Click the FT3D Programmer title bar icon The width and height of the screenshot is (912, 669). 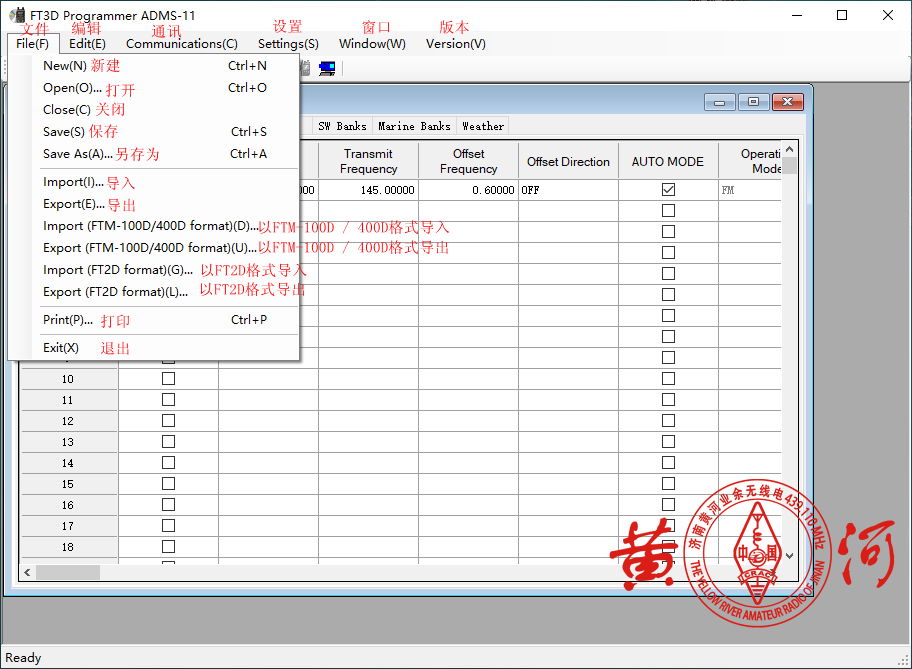tap(17, 15)
